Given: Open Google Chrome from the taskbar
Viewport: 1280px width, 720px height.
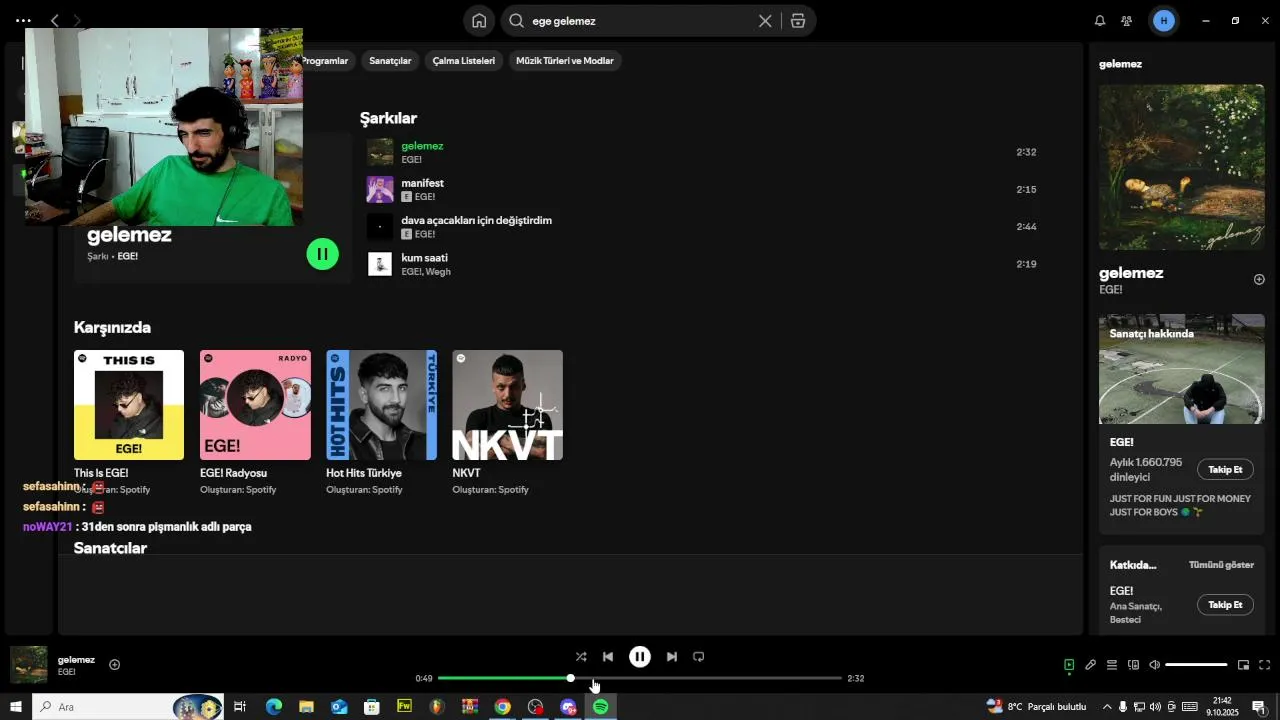Looking at the screenshot, I should pos(503,707).
